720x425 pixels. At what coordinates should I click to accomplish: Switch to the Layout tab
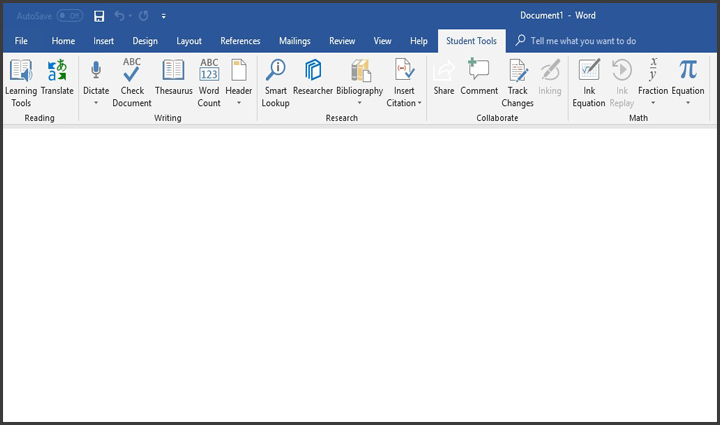click(x=189, y=41)
